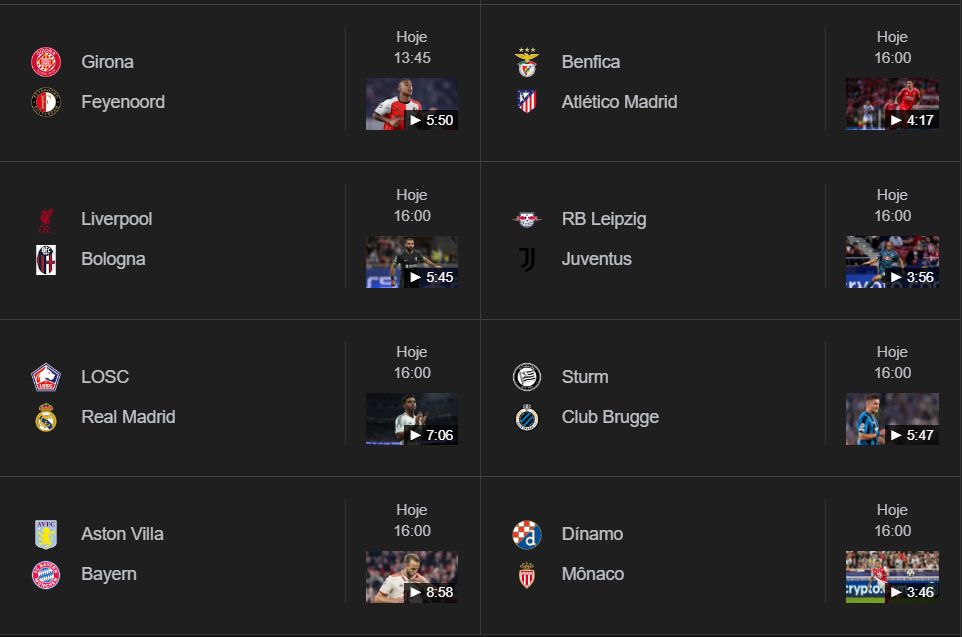Click the Liverpool liver bird crest
Viewport: 962px width, 637px height.
pyautogui.click(x=46, y=220)
